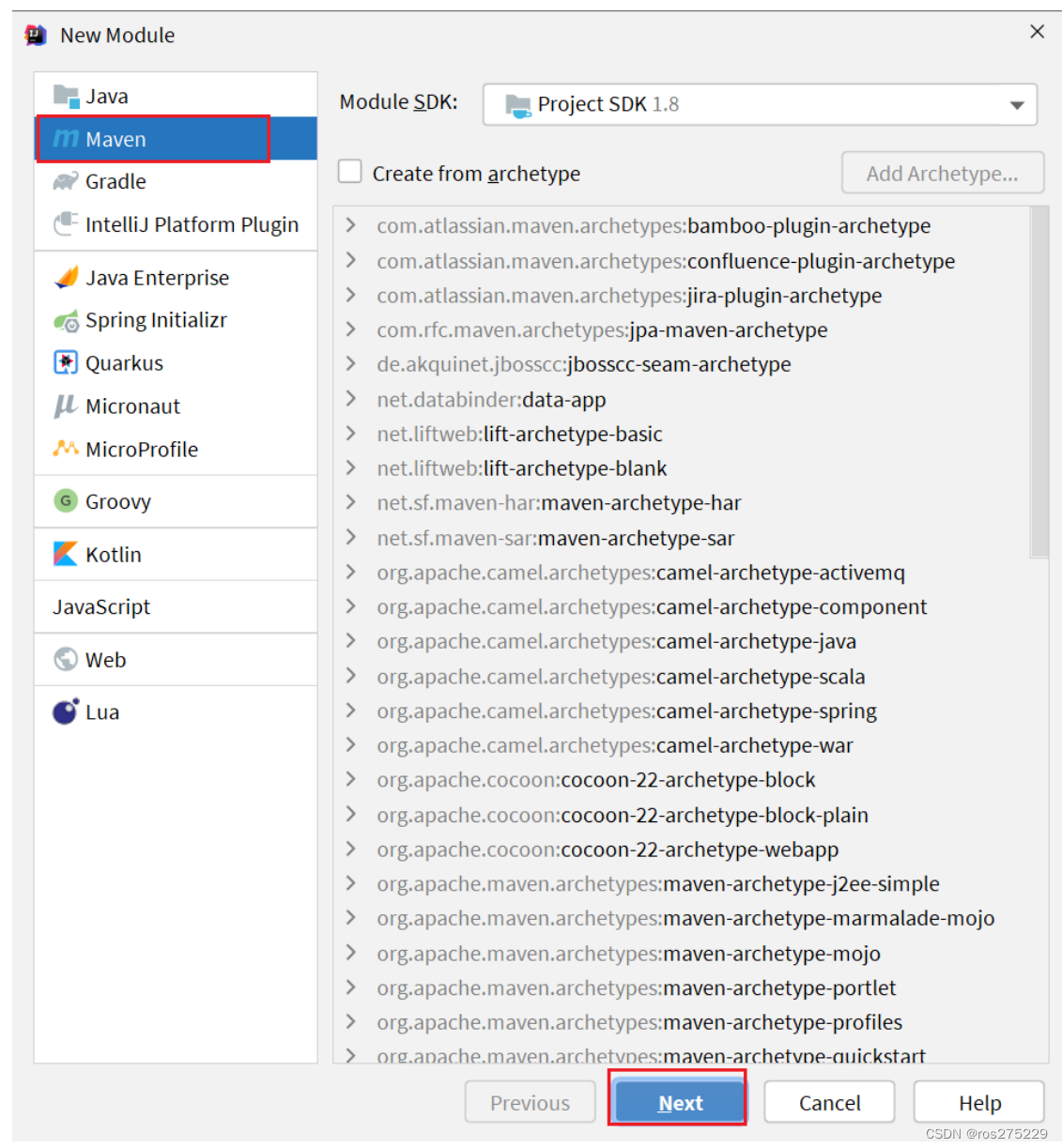Select camel-archetype-war row
1062x1148 pixels.
[682, 745]
